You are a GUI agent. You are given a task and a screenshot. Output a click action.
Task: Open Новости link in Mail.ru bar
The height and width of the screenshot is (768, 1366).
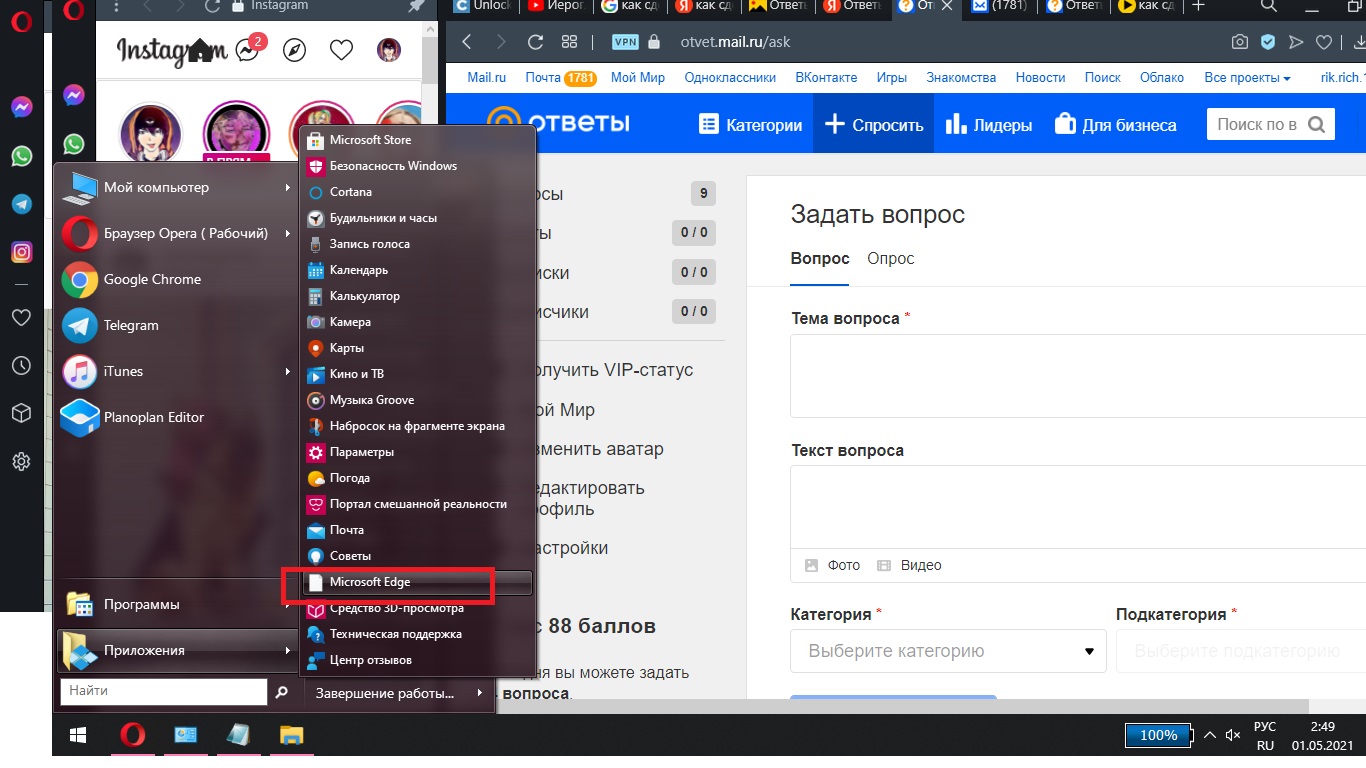1040,78
